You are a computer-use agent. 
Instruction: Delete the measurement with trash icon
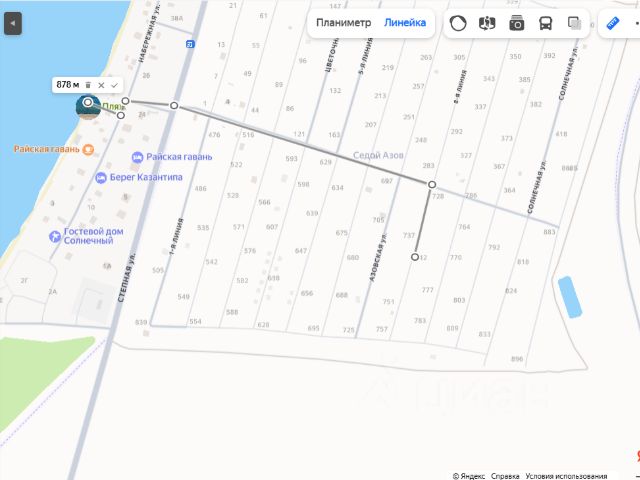pyautogui.click(x=88, y=85)
